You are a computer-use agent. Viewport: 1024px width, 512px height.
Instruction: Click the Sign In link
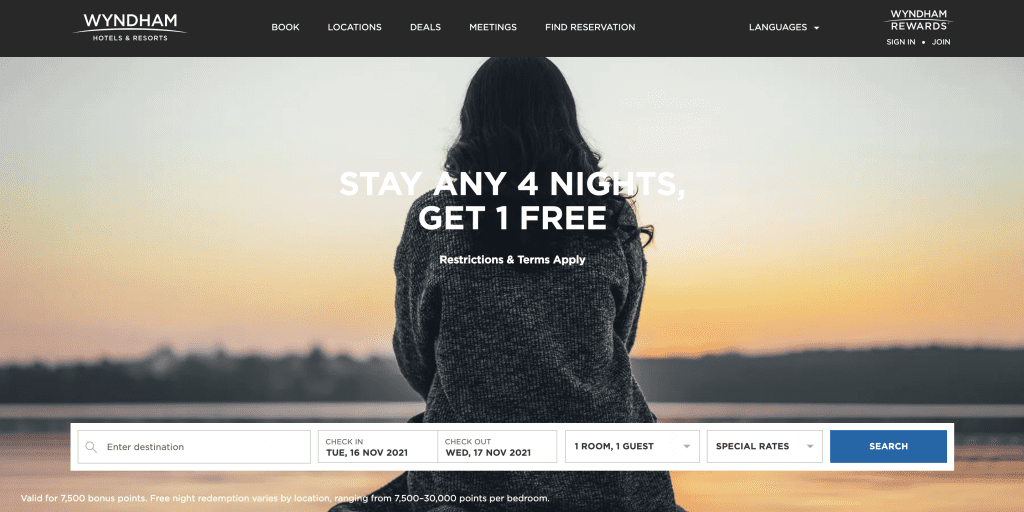tap(901, 42)
